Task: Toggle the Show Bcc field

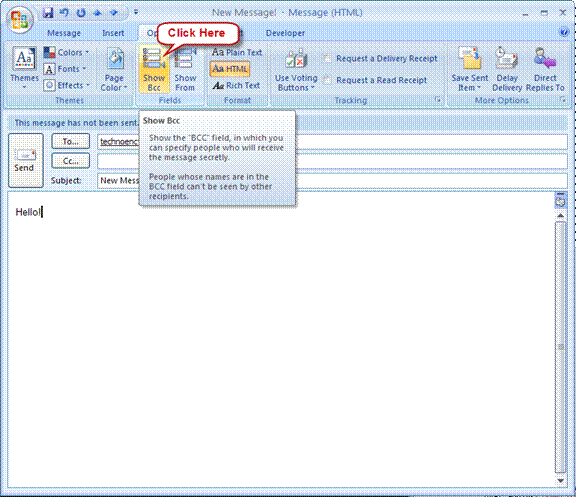Action: pyautogui.click(x=154, y=69)
